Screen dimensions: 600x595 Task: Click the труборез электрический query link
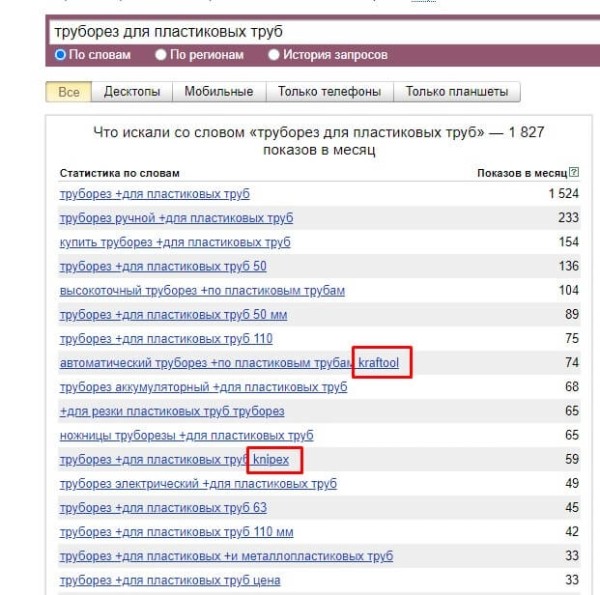tap(198, 484)
